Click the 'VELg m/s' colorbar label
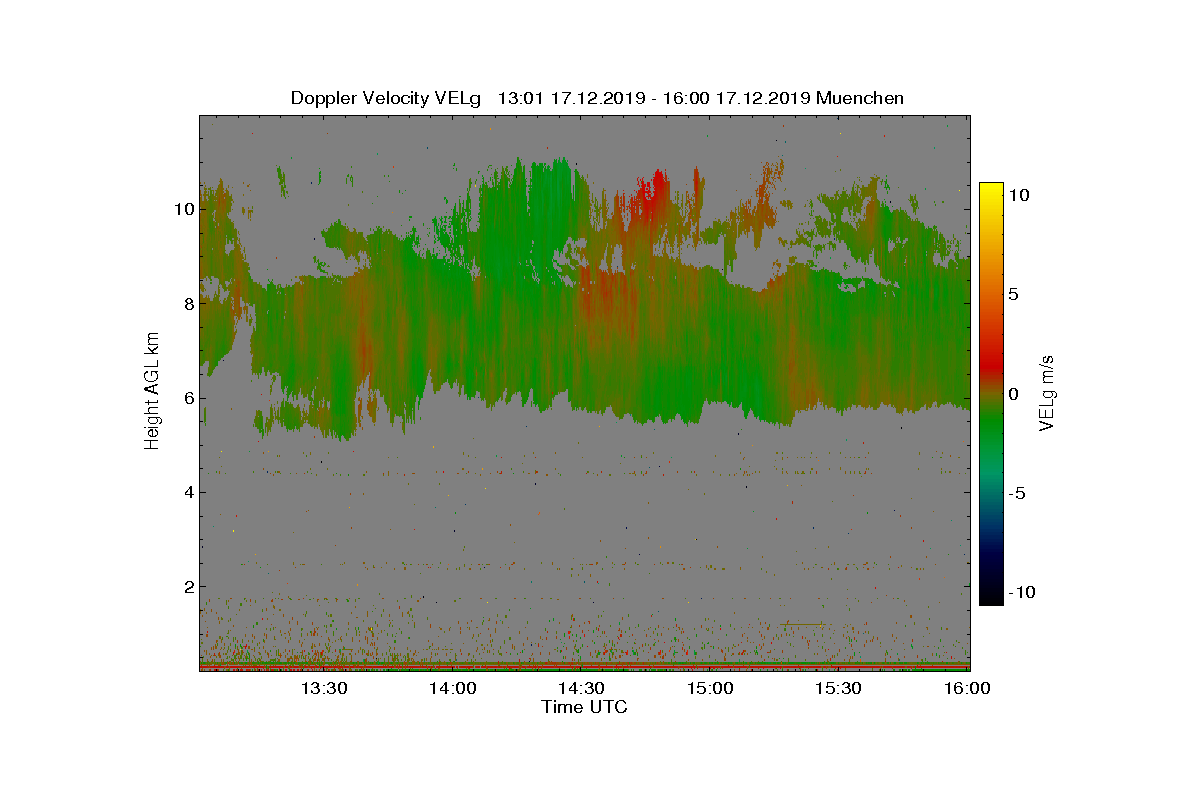1200x800 pixels. pyautogui.click(x=1048, y=391)
